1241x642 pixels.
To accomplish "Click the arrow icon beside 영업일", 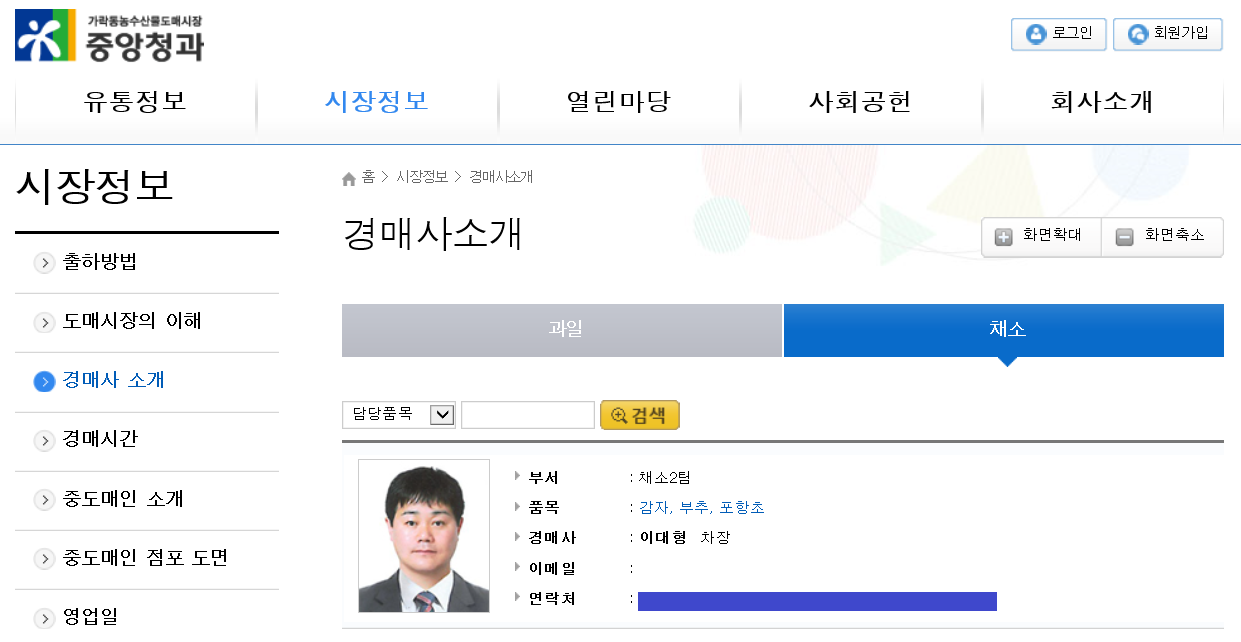I will click(44, 617).
